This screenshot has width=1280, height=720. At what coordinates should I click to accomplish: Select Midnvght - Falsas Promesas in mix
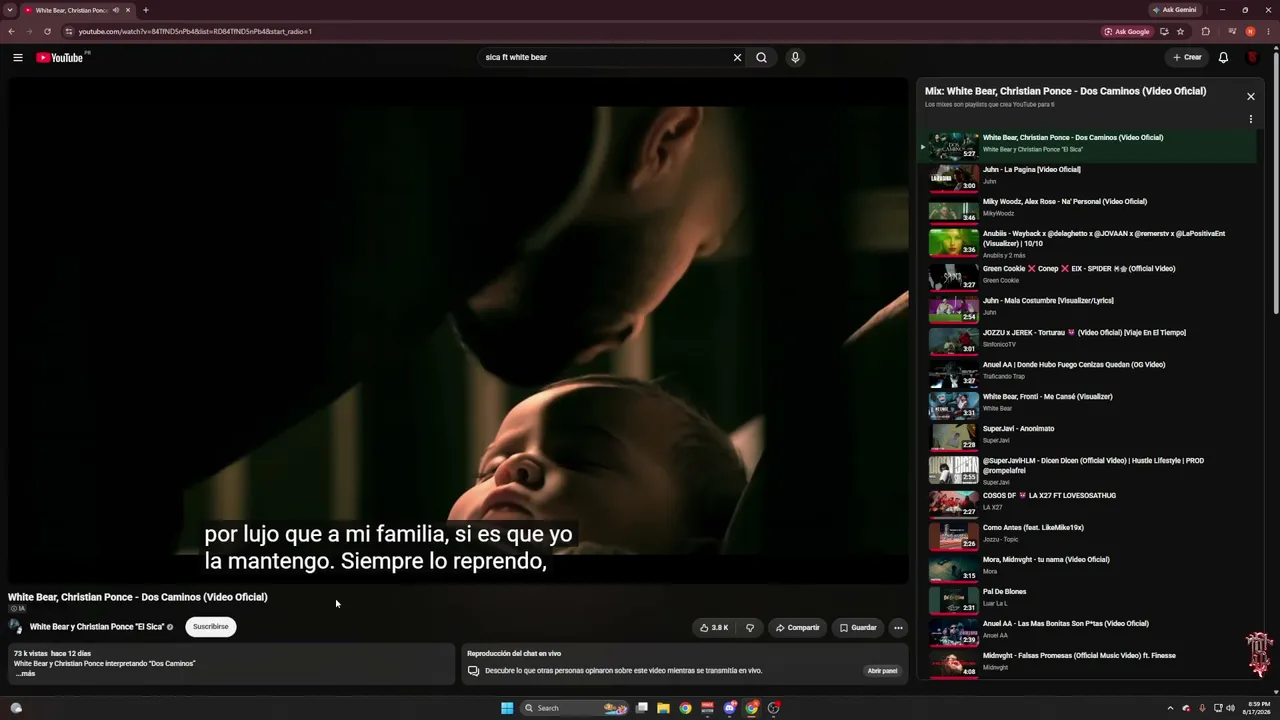click(x=1088, y=663)
